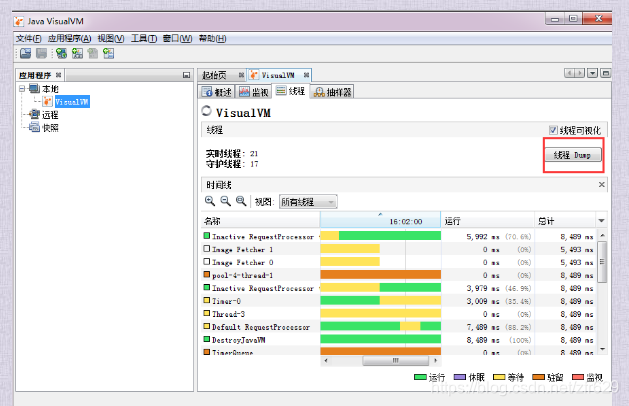This screenshot has height=406, width=629.
Task: Click the scroll-down arrow of thread list
Action: [x=602, y=350]
